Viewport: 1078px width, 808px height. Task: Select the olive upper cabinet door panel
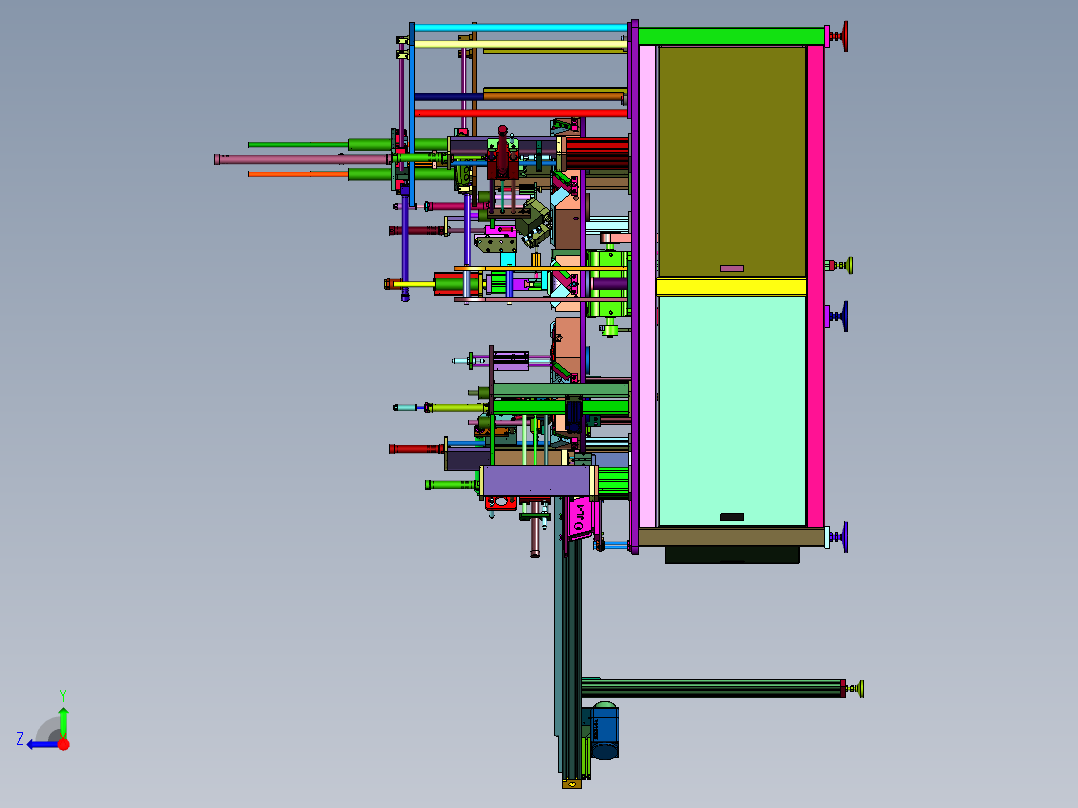tap(732, 162)
